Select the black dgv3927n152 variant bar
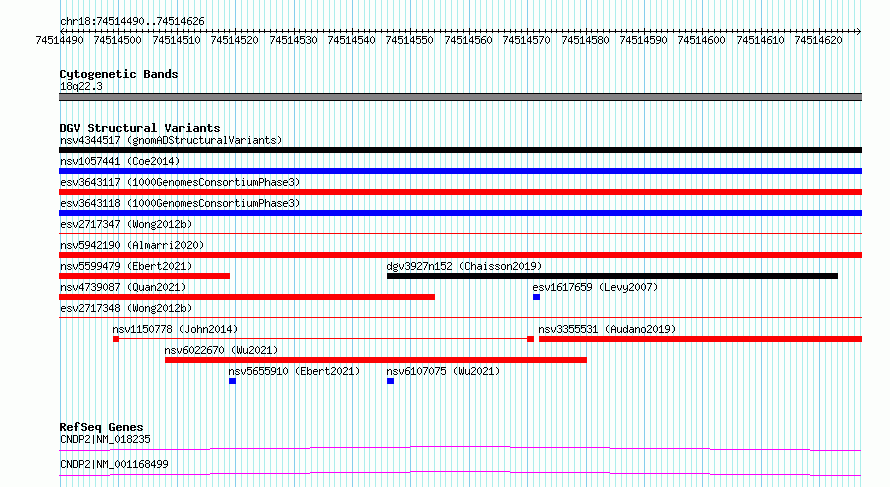Viewport: 890px width, 487px height. [x=612, y=276]
